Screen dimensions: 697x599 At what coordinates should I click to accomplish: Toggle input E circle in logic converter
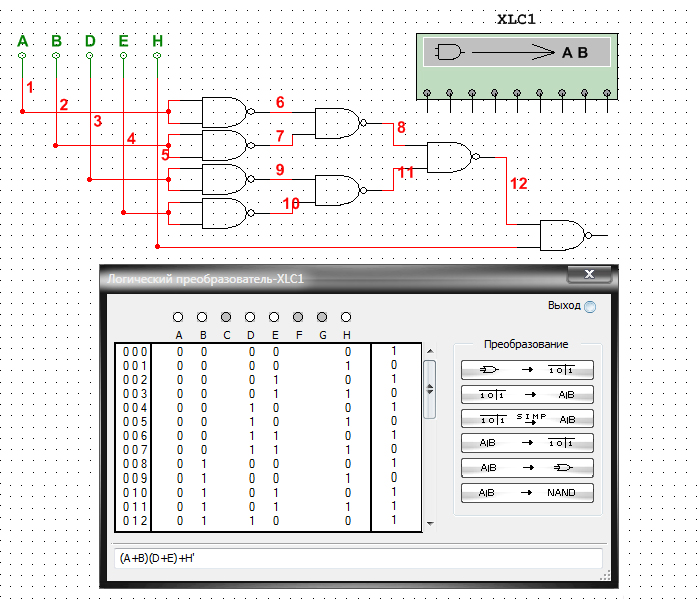(274, 317)
